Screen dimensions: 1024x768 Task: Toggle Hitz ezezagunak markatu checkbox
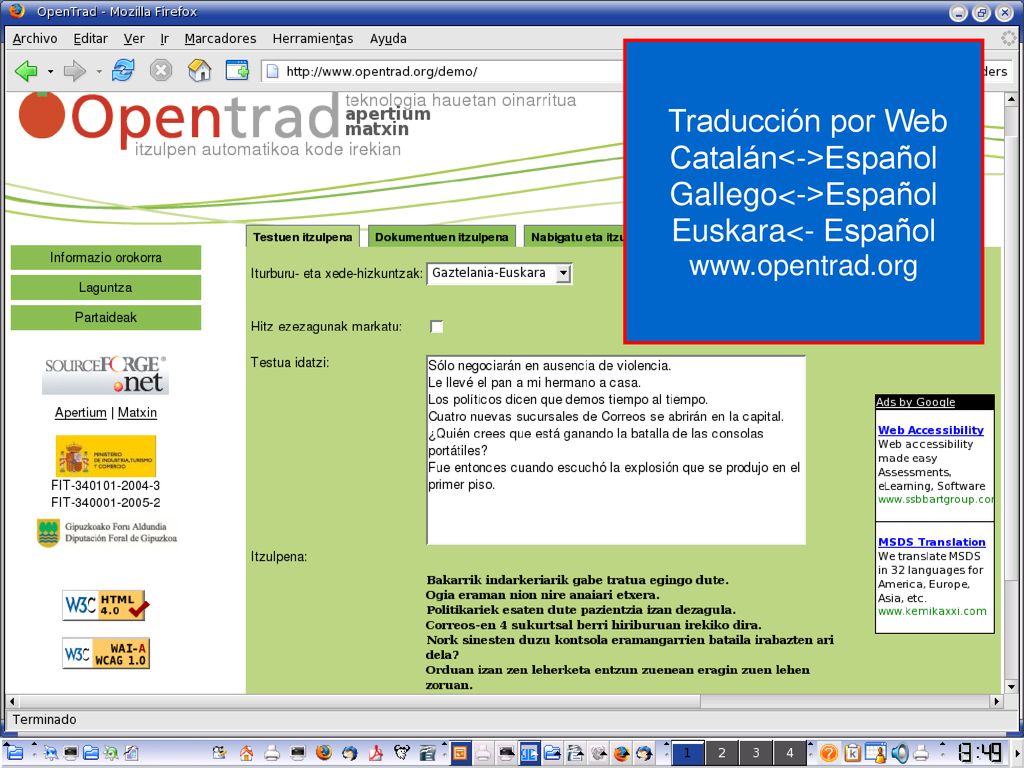point(437,327)
